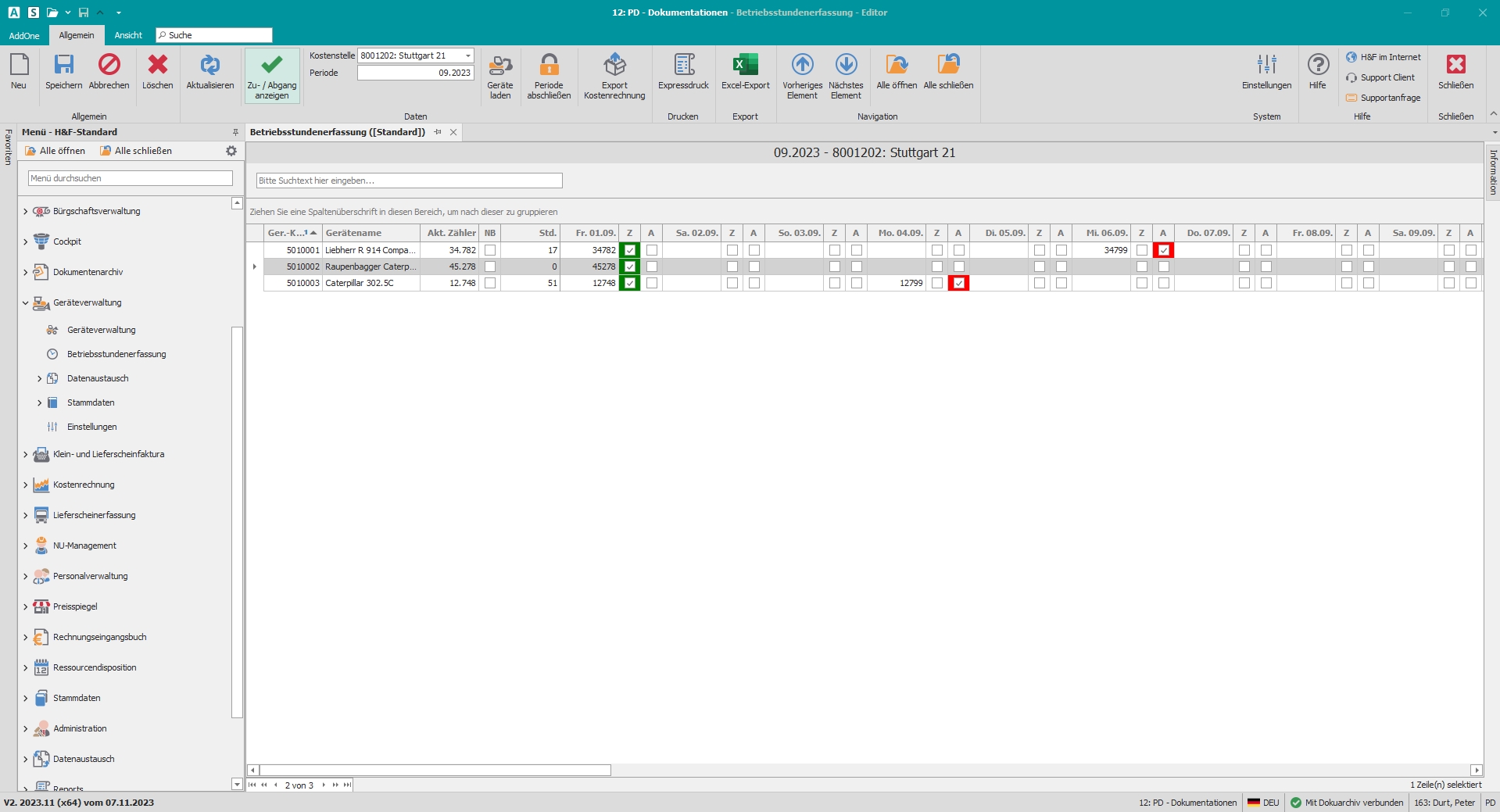Click Alle öffnen in the menu panel
The width and height of the screenshot is (1500, 812).
click(55, 151)
